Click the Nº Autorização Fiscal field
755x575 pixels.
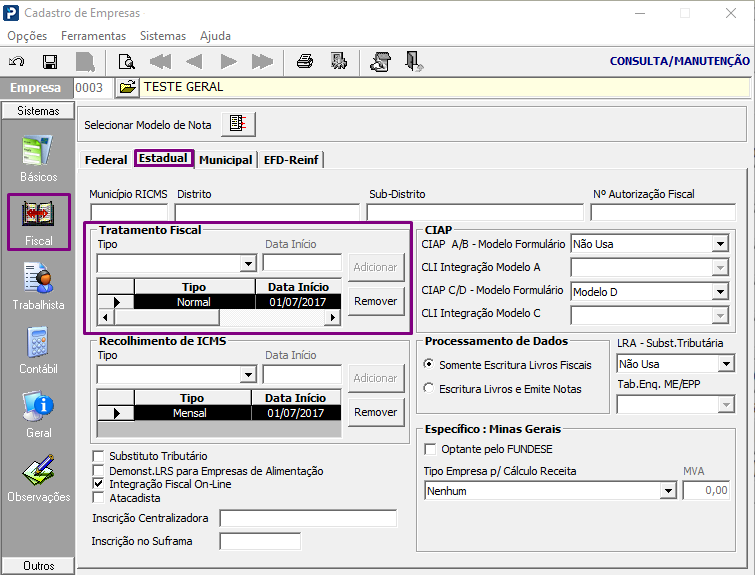coord(663,212)
